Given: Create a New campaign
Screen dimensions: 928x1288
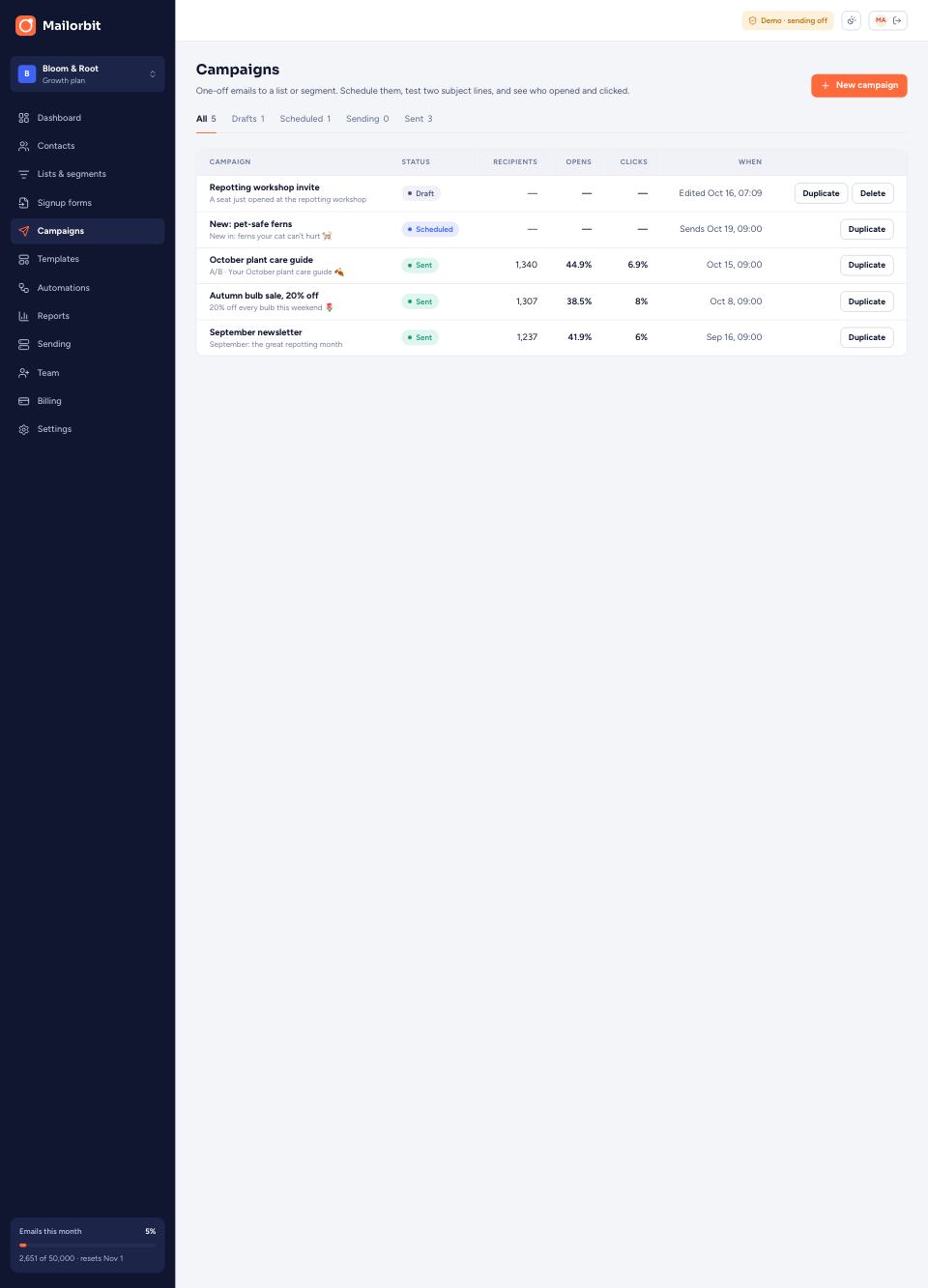Looking at the screenshot, I should [x=859, y=85].
